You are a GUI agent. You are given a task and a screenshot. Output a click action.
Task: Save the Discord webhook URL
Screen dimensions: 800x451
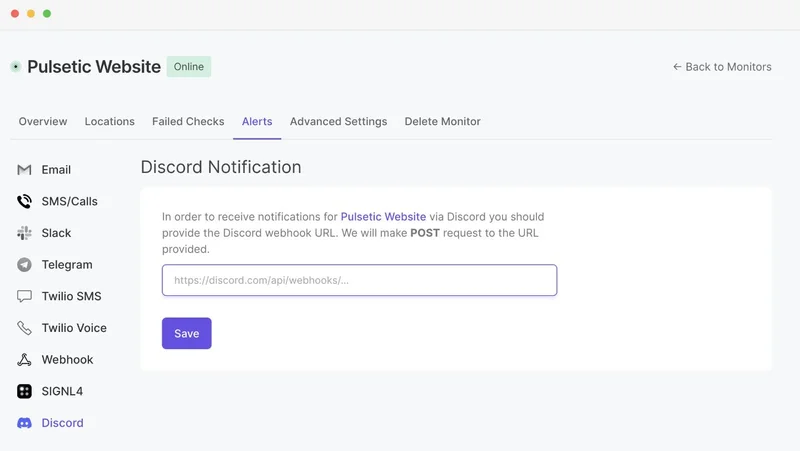coord(187,333)
